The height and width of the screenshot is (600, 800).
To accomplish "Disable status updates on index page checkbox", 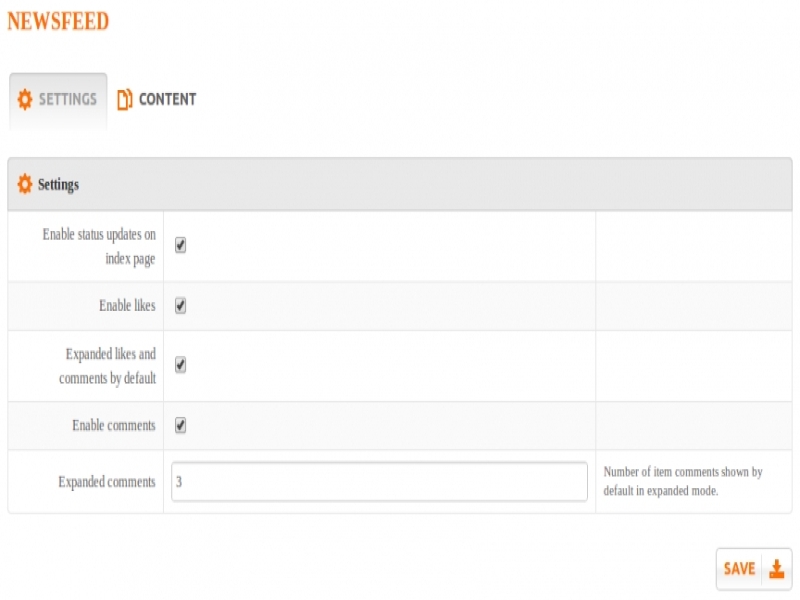I will click(x=181, y=245).
